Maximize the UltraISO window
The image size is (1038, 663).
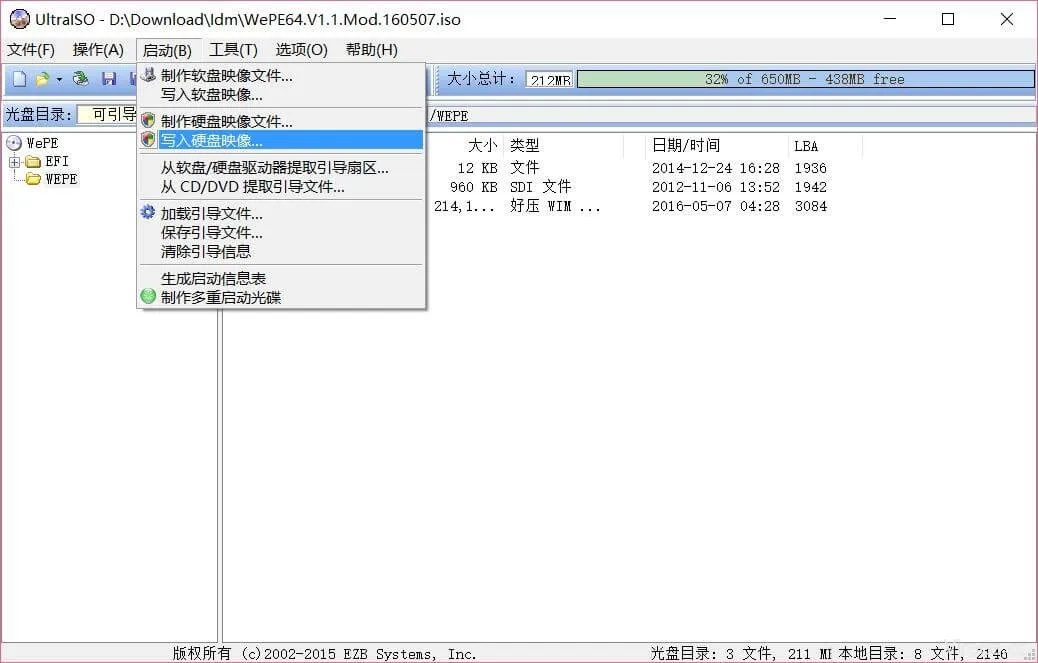(948, 19)
